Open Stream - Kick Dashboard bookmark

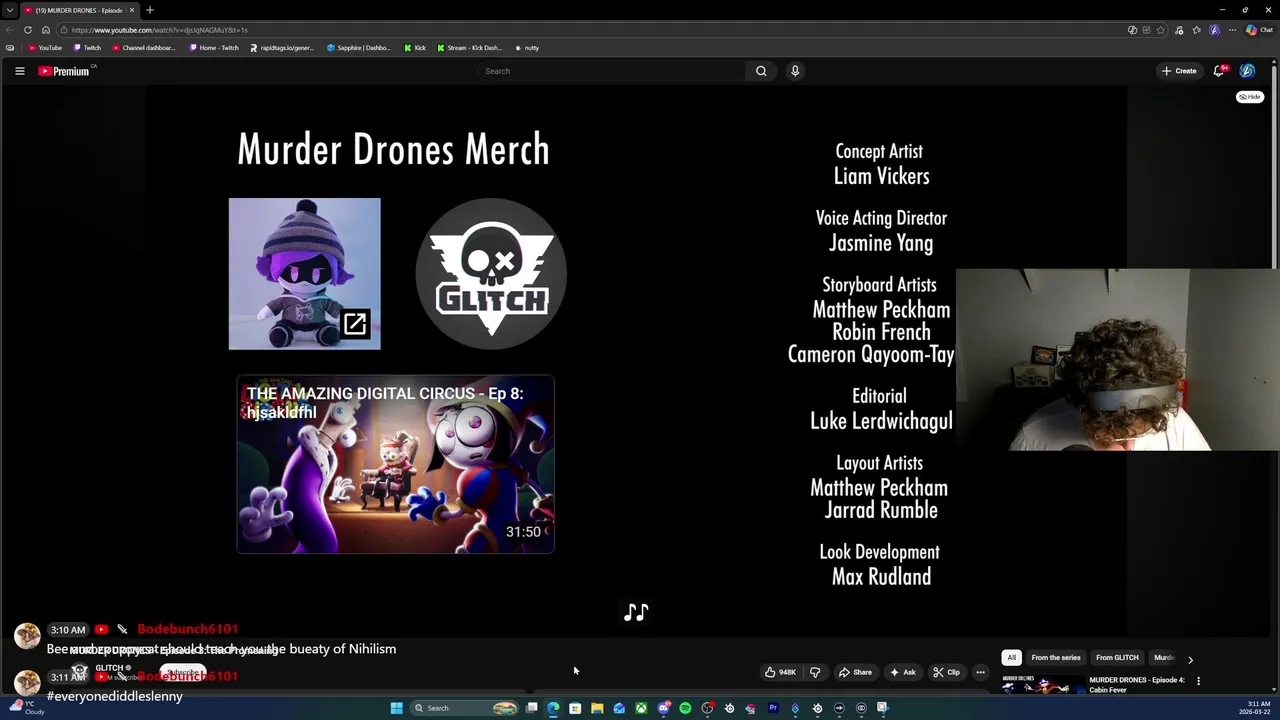470,48
